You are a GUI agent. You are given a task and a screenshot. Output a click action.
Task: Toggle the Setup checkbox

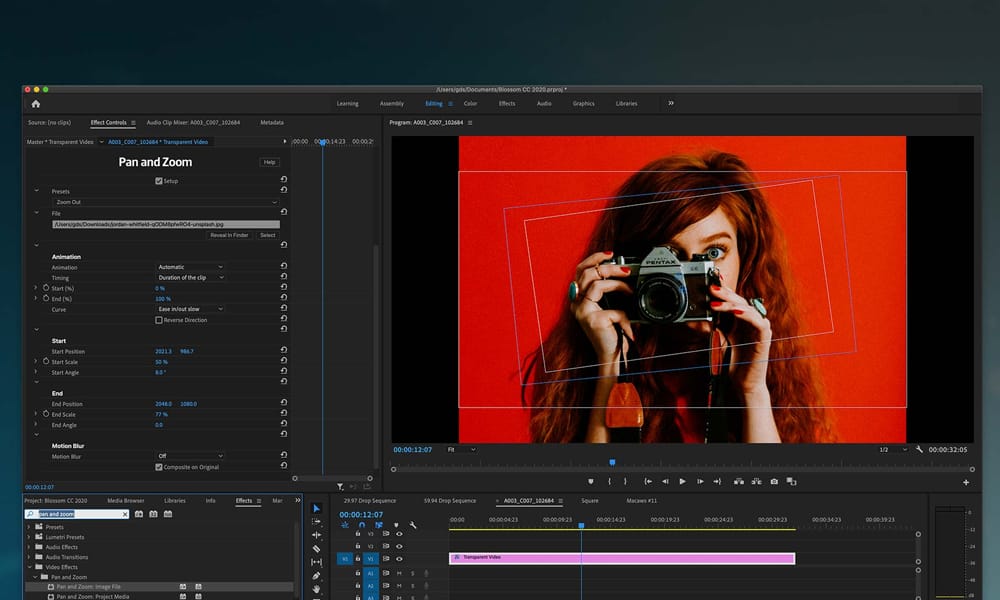(x=159, y=181)
